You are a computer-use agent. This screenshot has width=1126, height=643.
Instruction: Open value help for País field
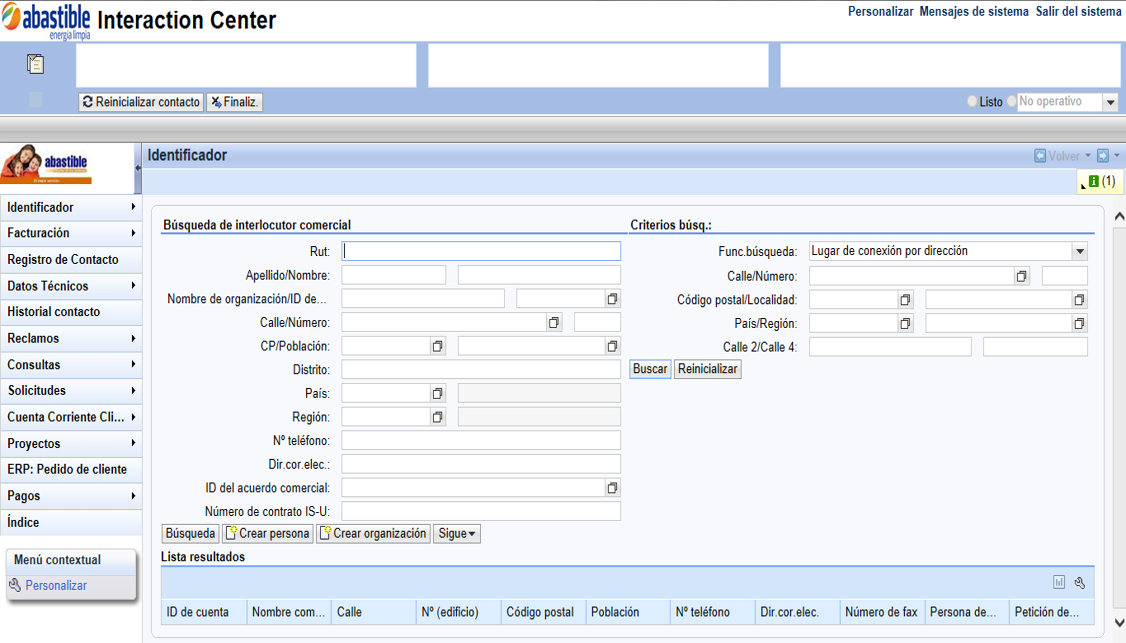pyautogui.click(x=437, y=394)
